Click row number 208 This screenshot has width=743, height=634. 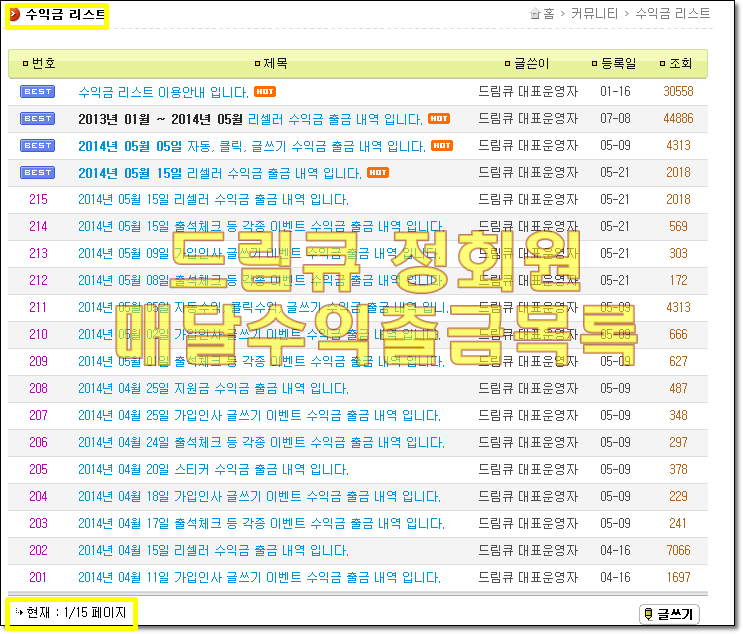coord(38,389)
